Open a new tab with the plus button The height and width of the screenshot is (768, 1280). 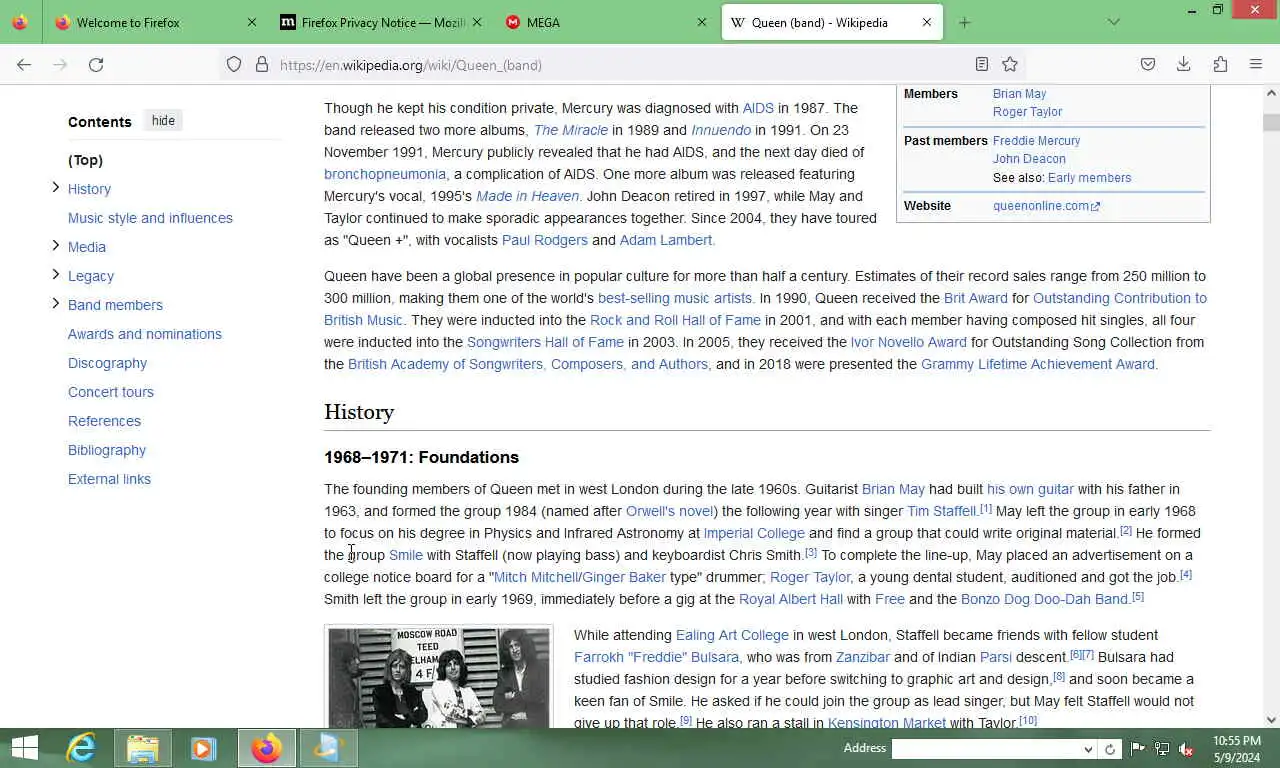pyautogui.click(x=964, y=22)
